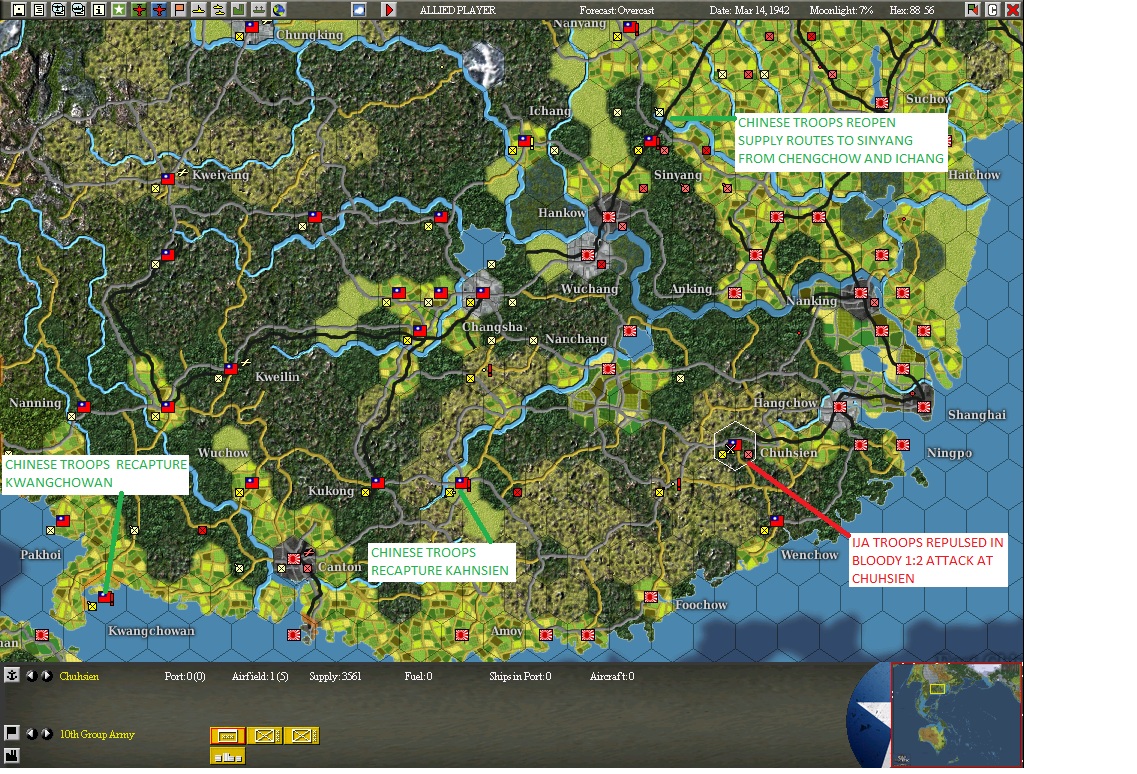Select the highlighted XXX headquarters unit counter
The height and width of the screenshot is (774, 1137).
click(228, 736)
